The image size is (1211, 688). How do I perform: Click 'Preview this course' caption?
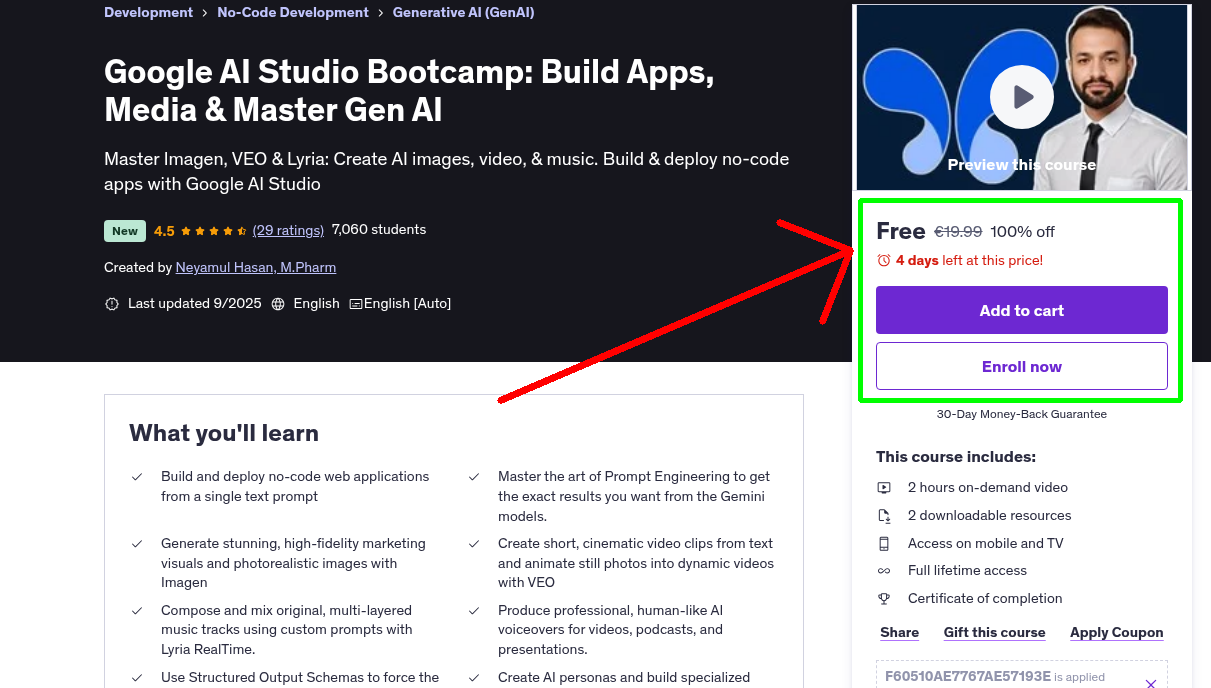pyautogui.click(x=1021, y=165)
